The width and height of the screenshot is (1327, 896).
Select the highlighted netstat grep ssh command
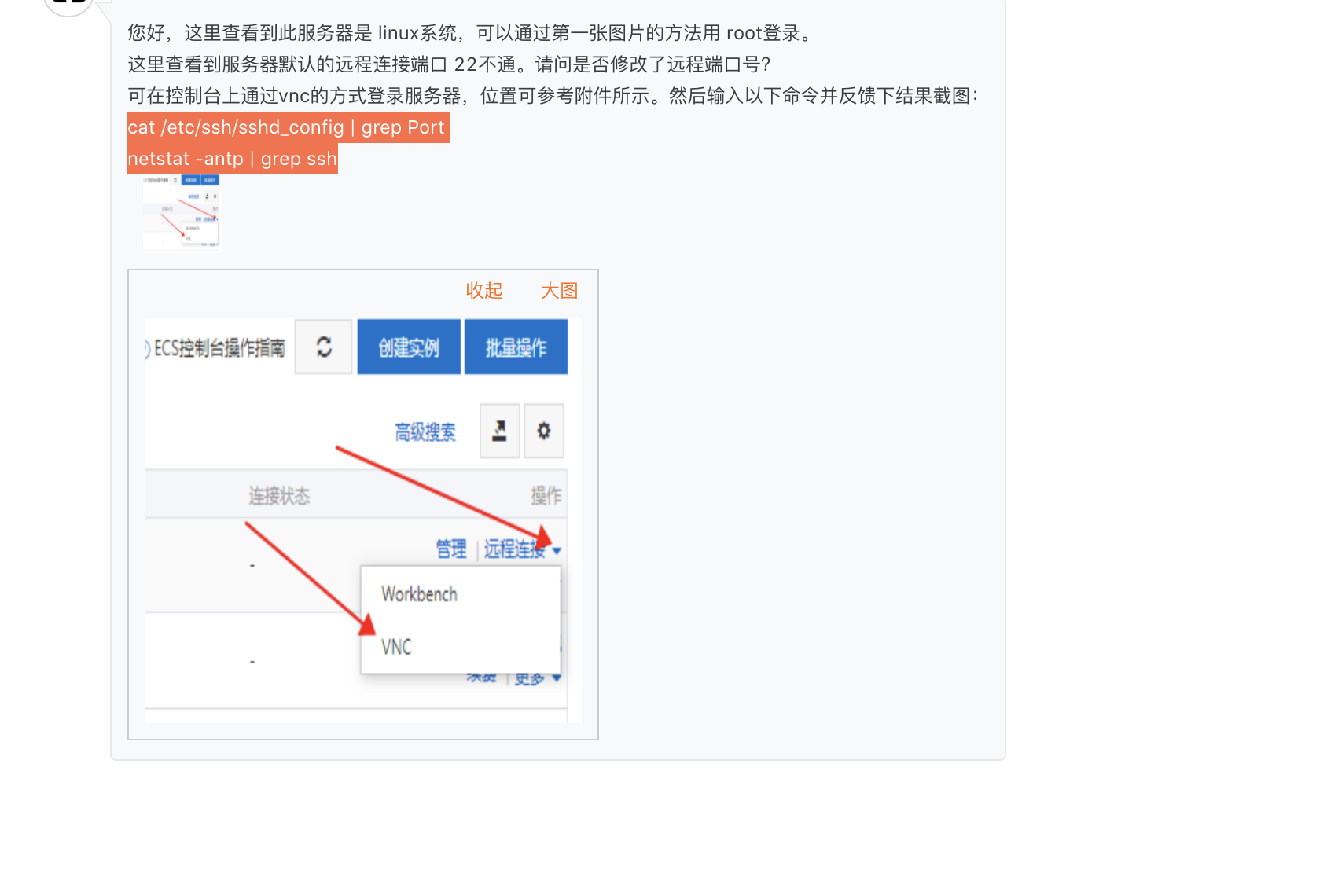click(232, 158)
